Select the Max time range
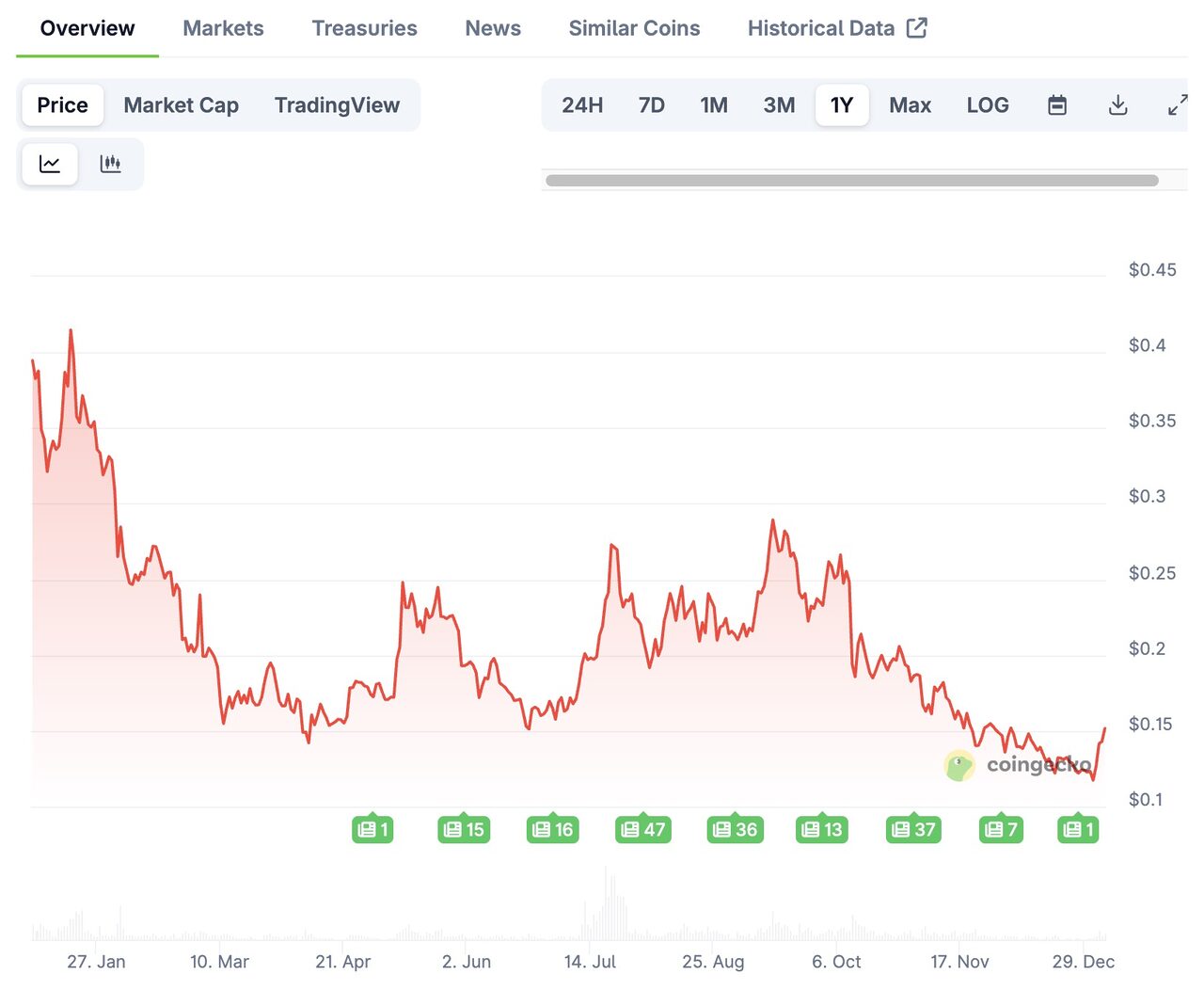This screenshot has width=1204, height=990. pos(910,105)
